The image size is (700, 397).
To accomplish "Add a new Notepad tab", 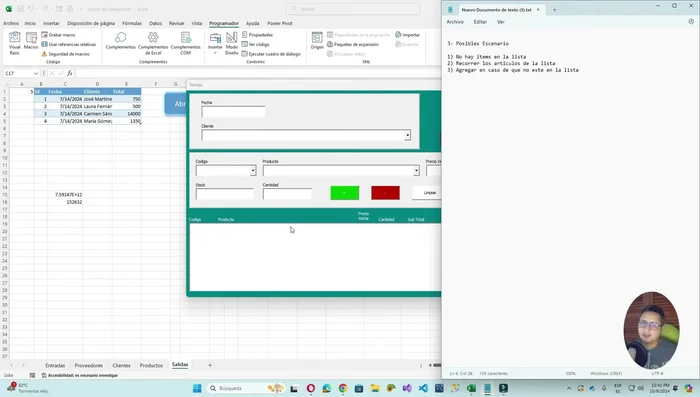I will 554,10.
